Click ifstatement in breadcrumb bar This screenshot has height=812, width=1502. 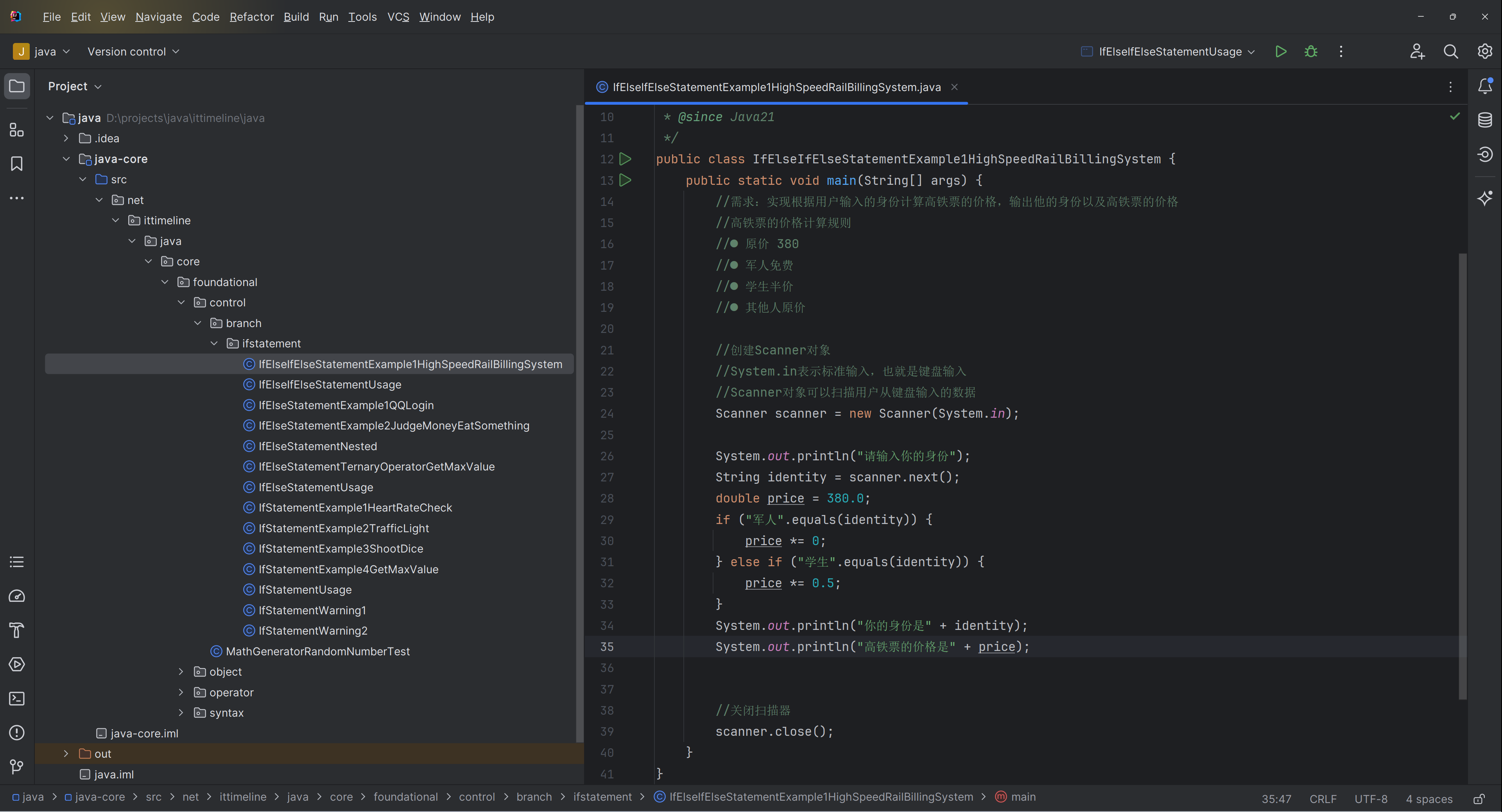tap(602, 797)
